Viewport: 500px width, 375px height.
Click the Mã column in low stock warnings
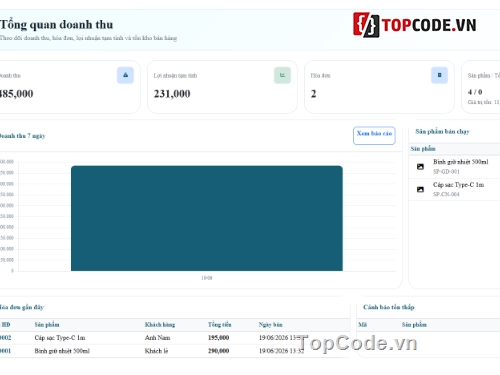[362, 325]
